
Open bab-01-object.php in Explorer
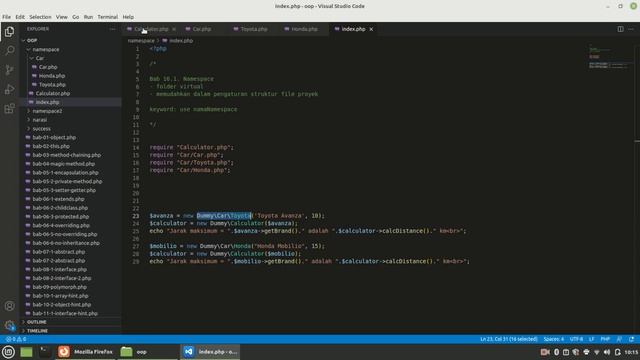tap(70, 138)
